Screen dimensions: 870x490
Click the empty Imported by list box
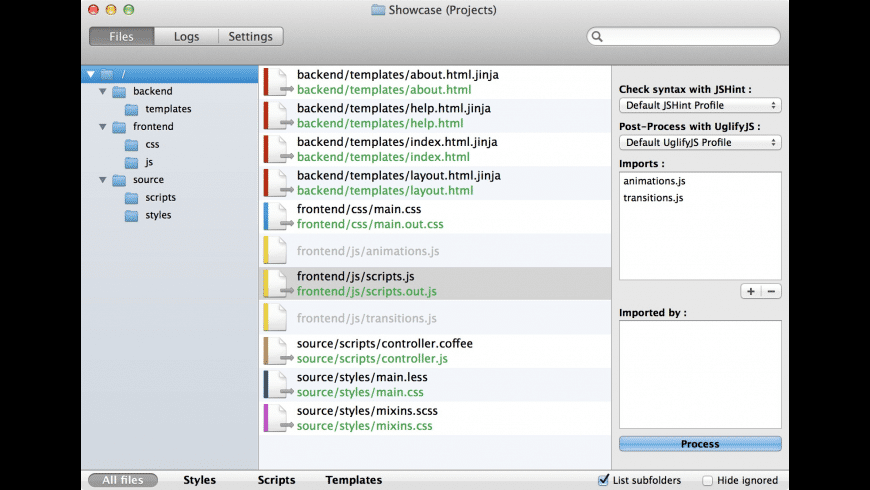700,375
